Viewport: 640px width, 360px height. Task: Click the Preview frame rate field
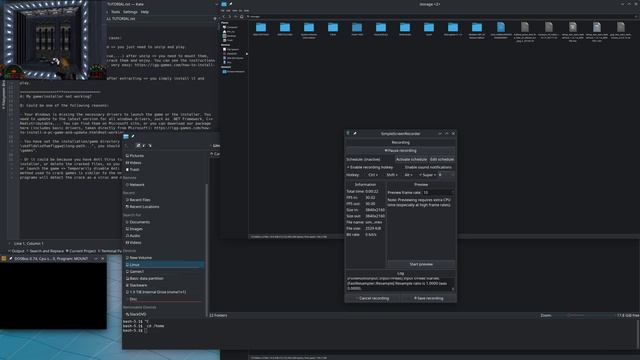[438, 192]
